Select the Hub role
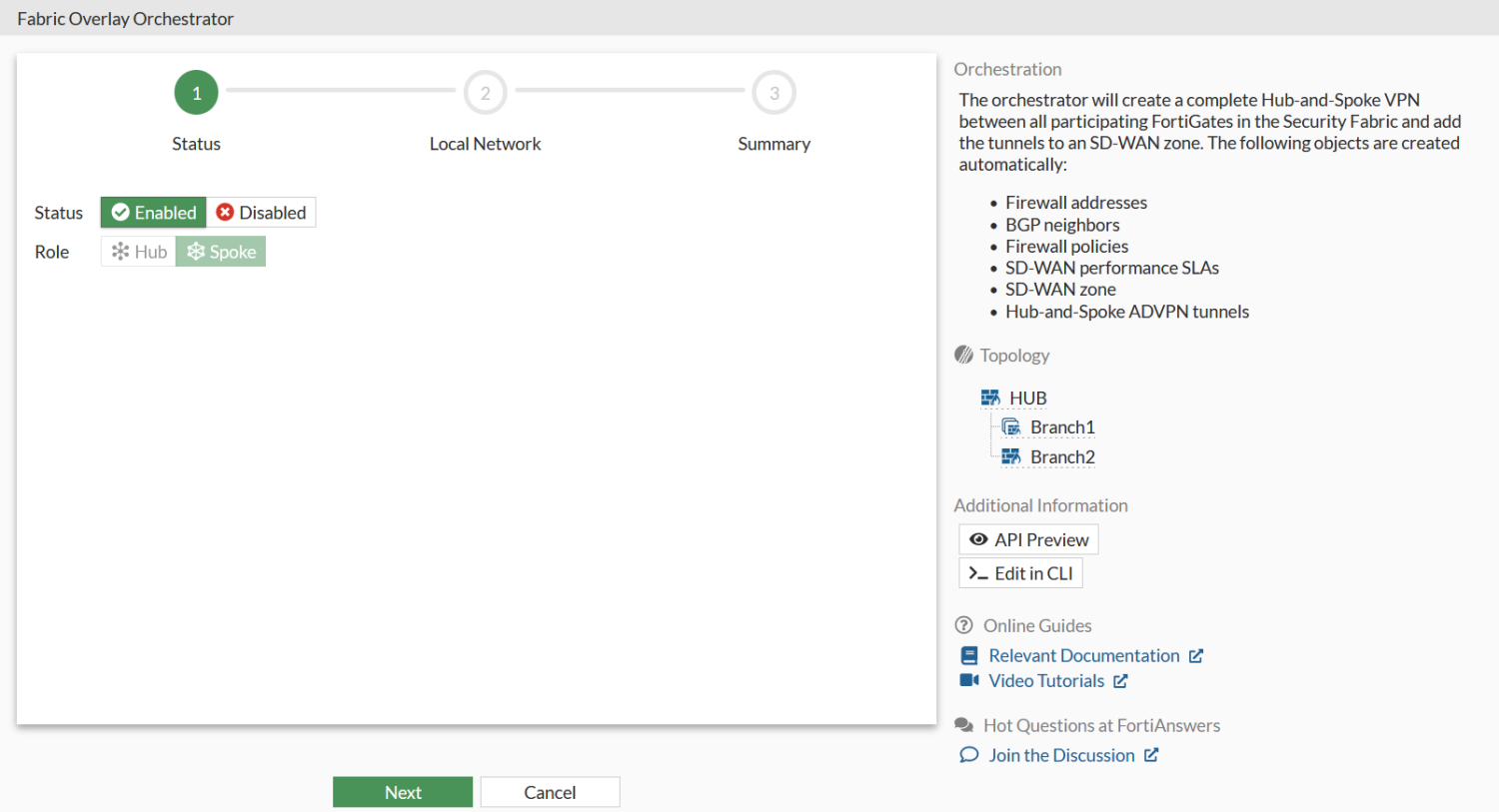The height and width of the screenshot is (812, 1499). (137, 251)
